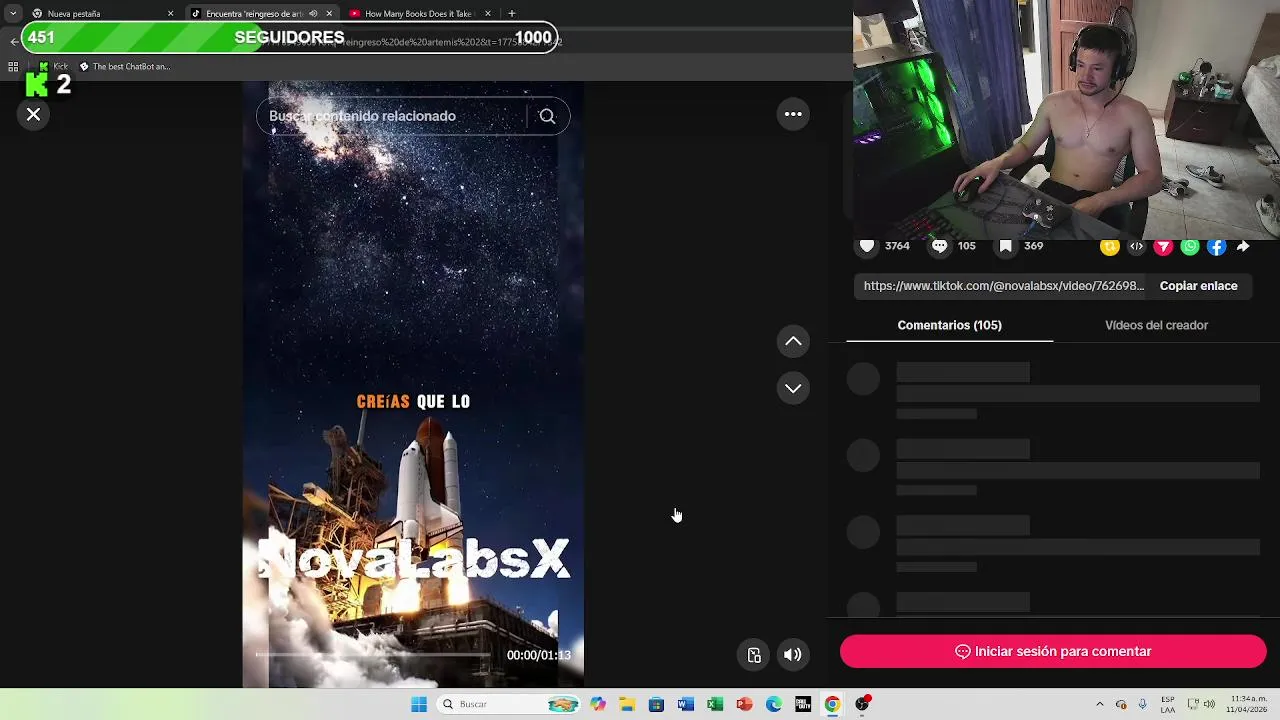Viewport: 1280px width, 720px height.
Task: Repost the video with yellow arrows icon
Action: click(1109, 246)
